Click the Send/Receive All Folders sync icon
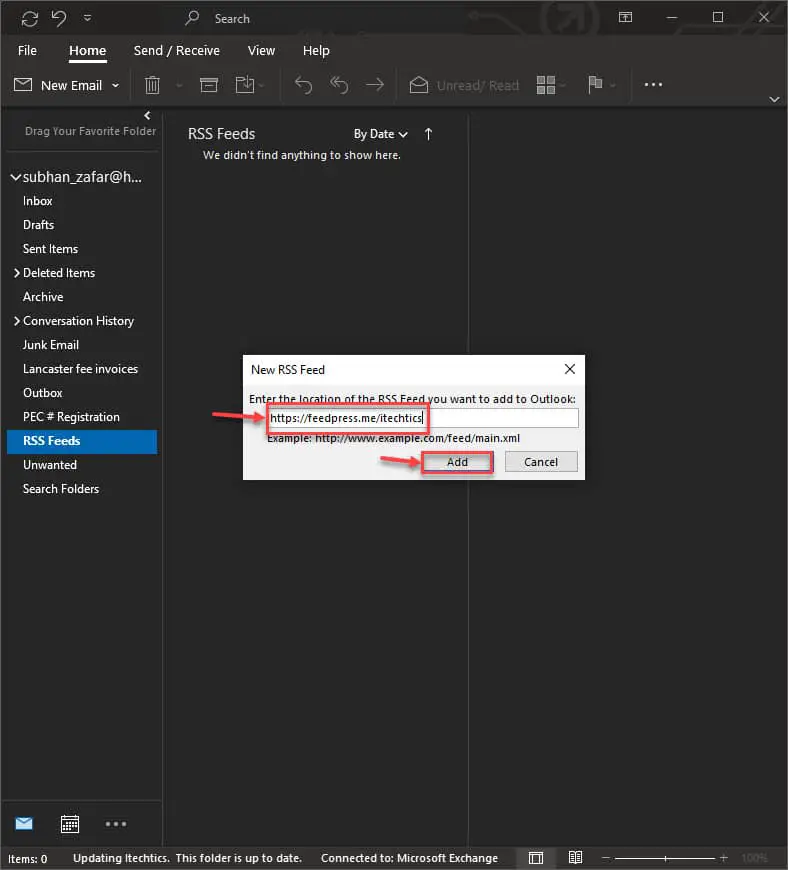Screen dimensions: 788x870 pos(29,19)
